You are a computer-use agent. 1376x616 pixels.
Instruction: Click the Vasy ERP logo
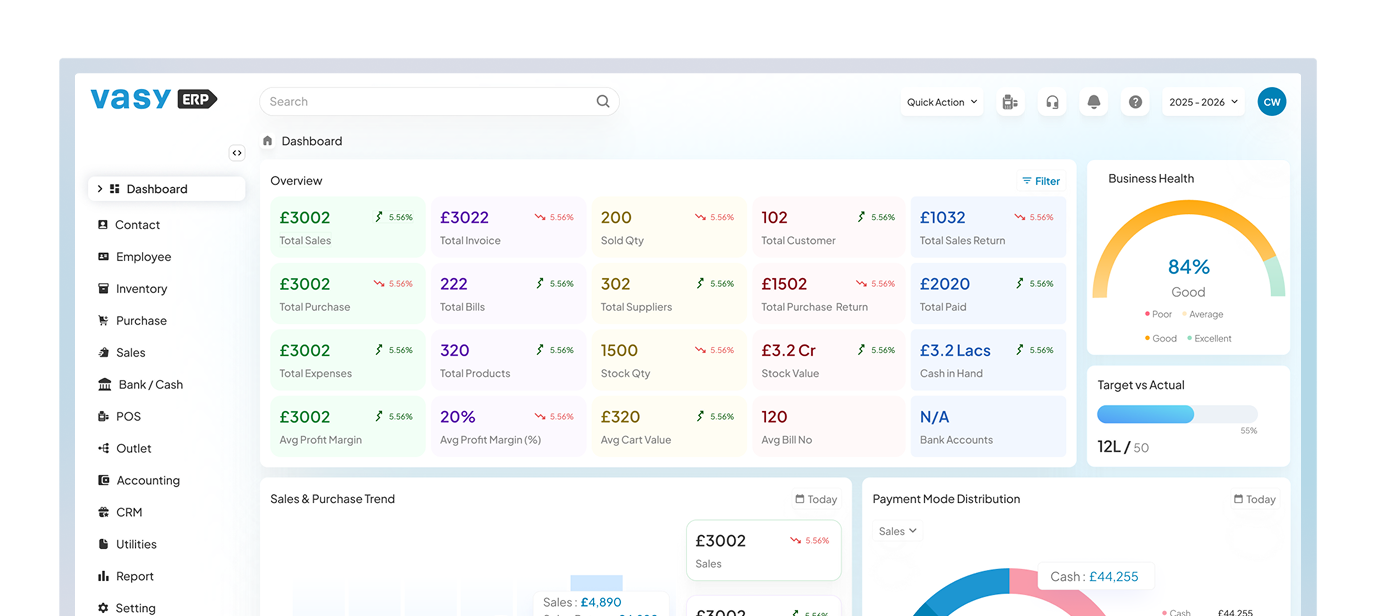[154, 99]
